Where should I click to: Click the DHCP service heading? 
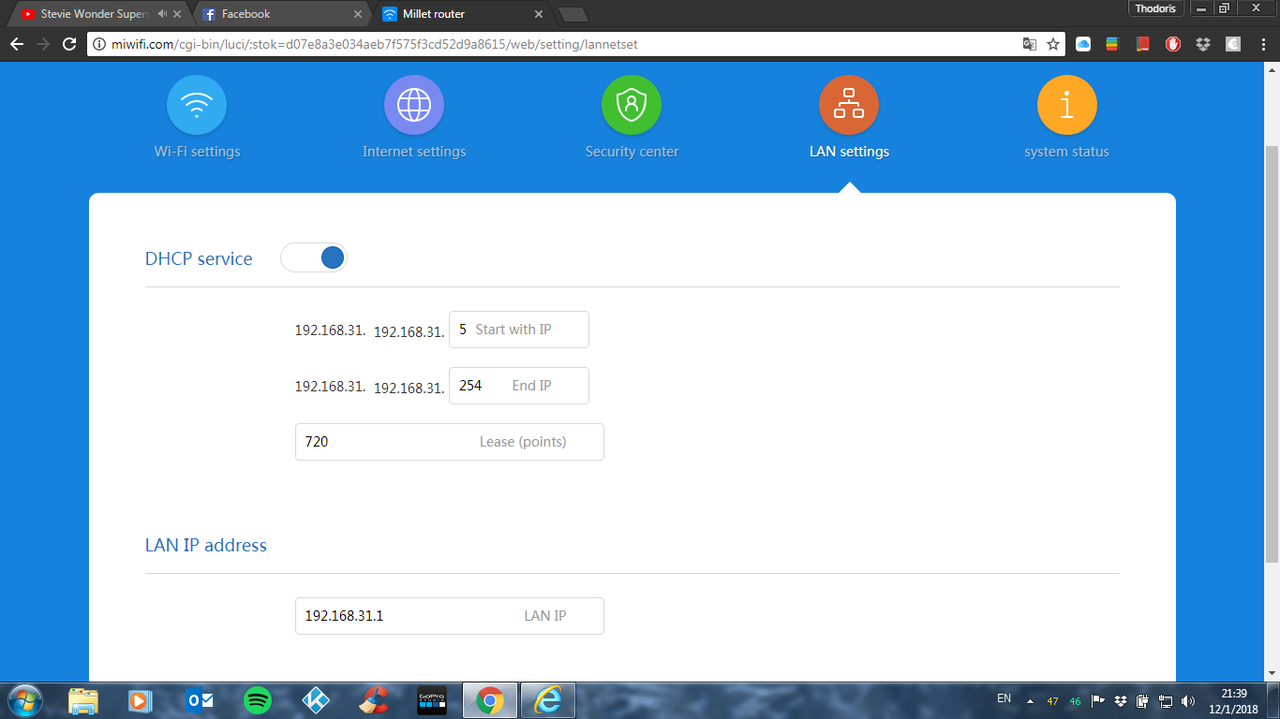199,259
